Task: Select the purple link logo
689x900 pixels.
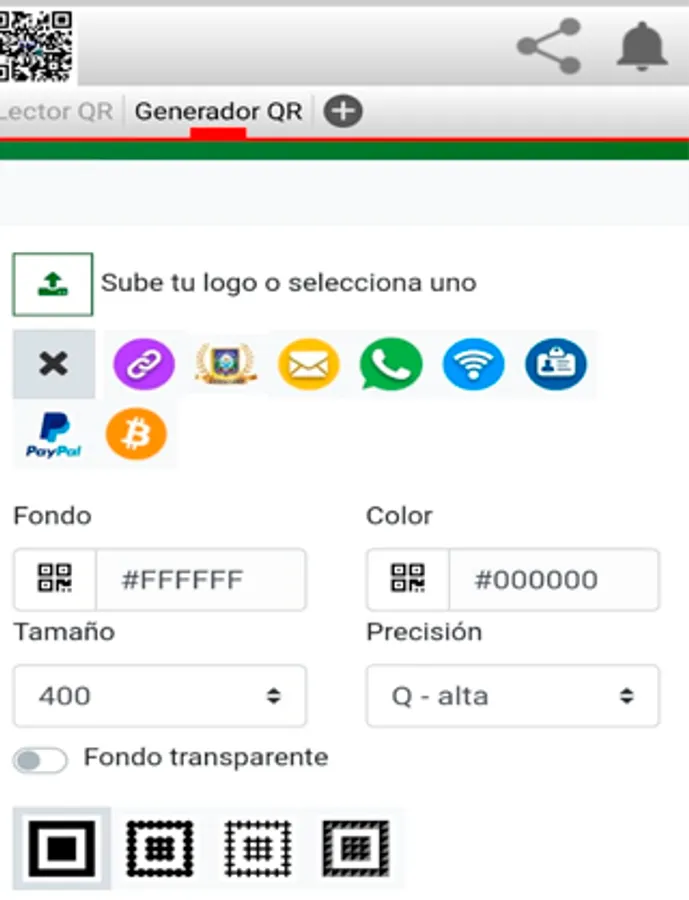Action: (144, 364)
